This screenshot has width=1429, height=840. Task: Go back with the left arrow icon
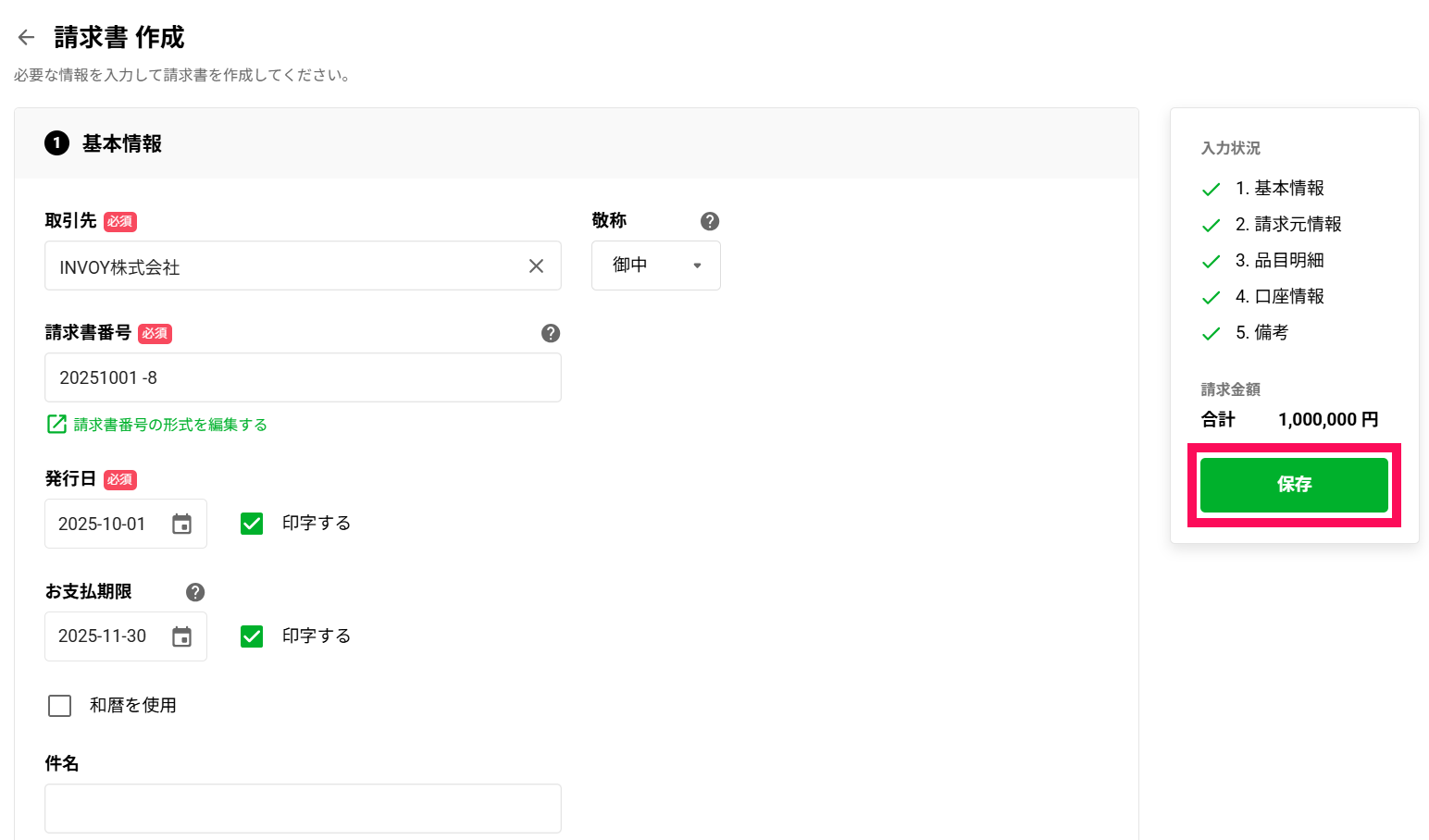(26, 37)
